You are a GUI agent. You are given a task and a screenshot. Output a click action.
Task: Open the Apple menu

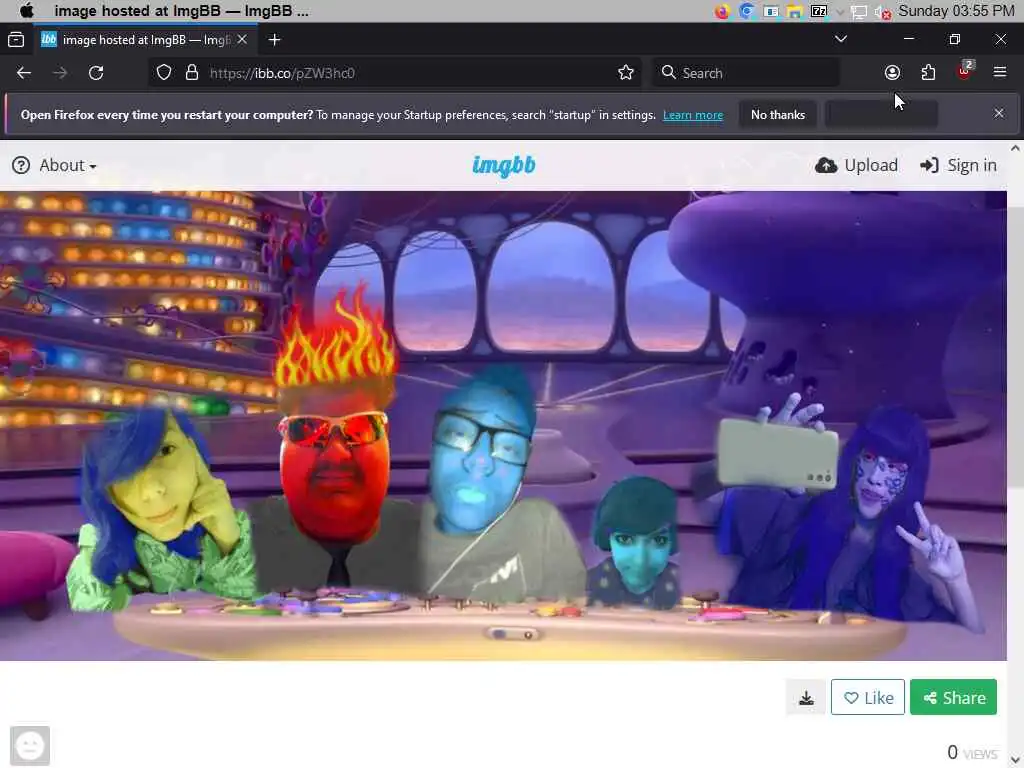26,11
